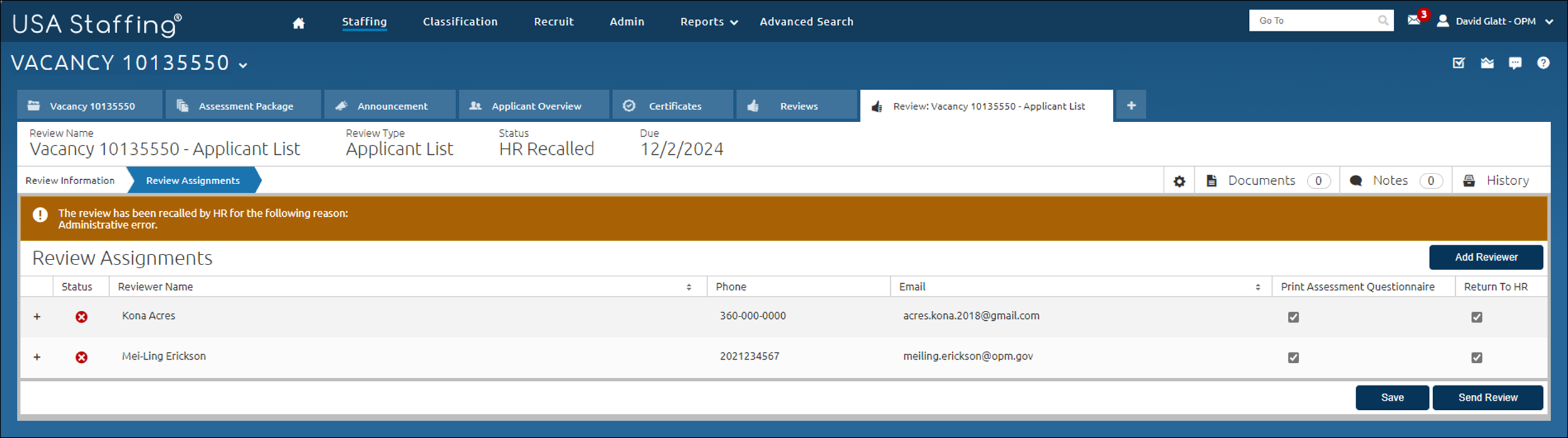Open the Recruit menu
The width and height of the screenshot is (1568, 438).
point(554,21)
